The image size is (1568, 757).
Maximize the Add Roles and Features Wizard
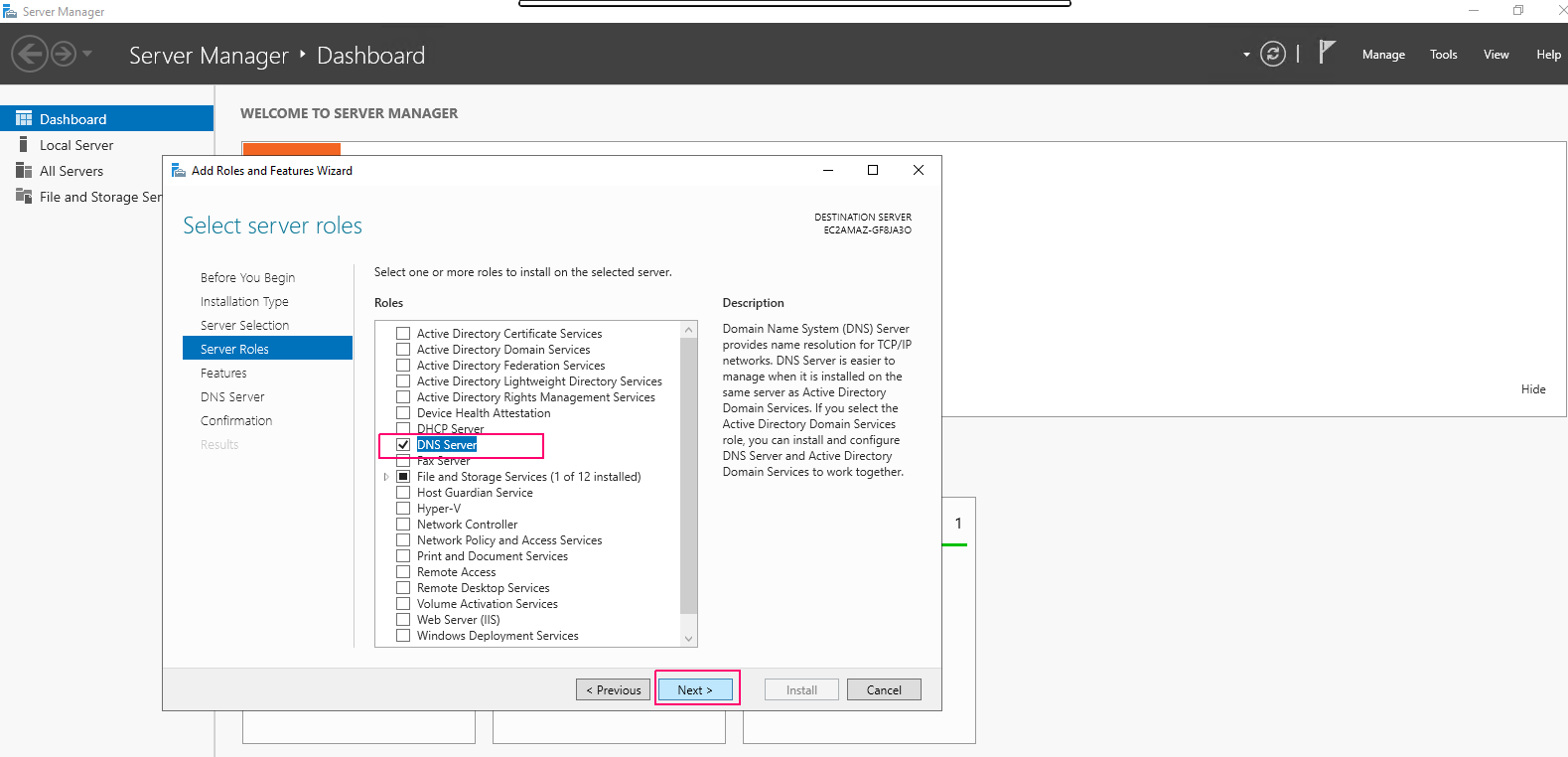873,170
